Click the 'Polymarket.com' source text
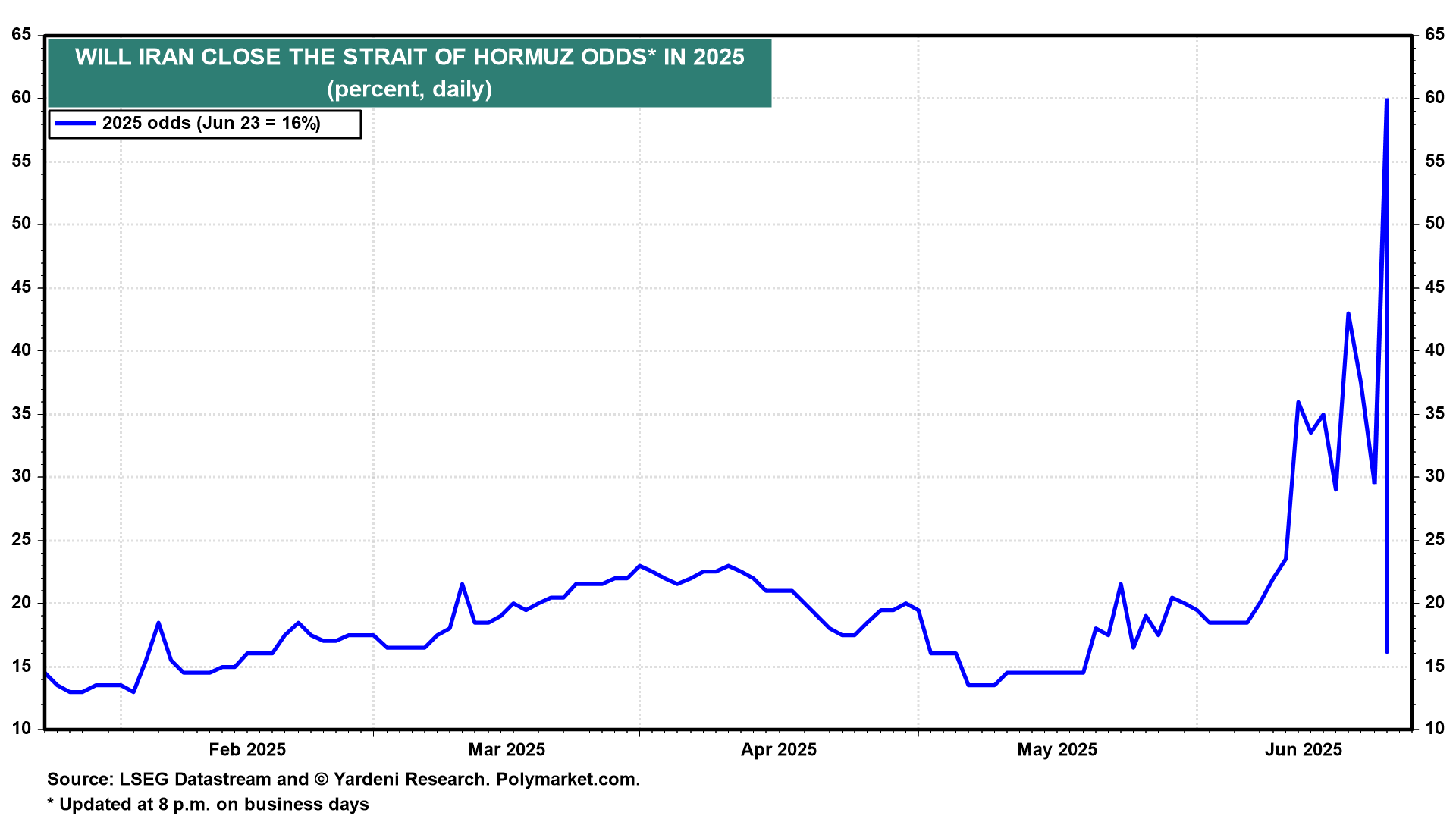1456x819 pixels. click(x=567, y=780)
